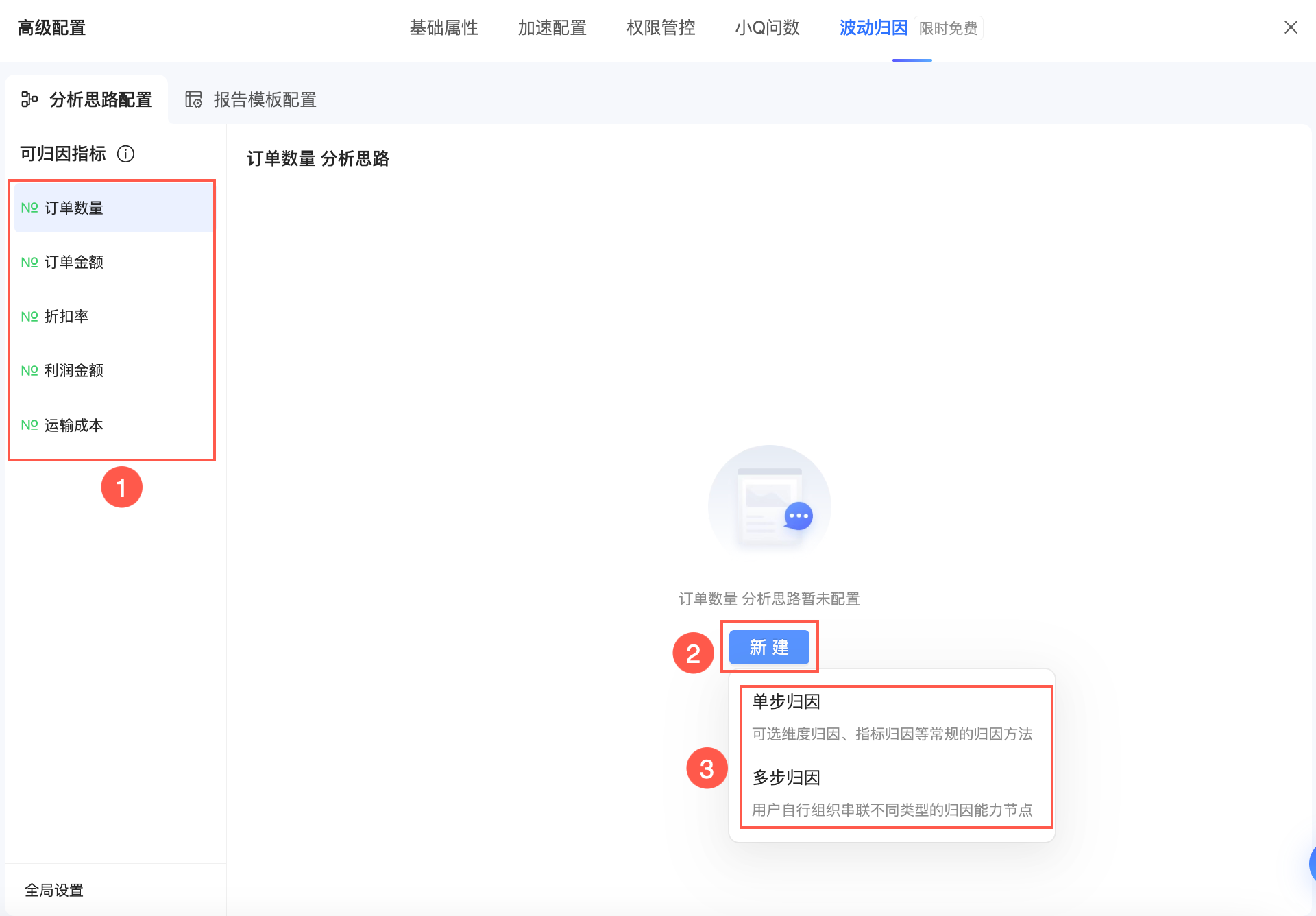Click the 报告模板配置 tab icon
Viewport: 1316px width, 916px height.
tap(194, 99)
